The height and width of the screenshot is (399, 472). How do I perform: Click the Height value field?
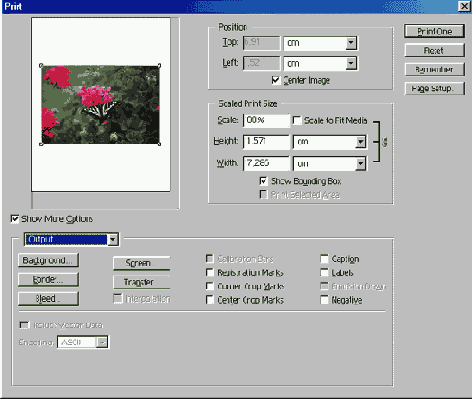pos(266,142)
